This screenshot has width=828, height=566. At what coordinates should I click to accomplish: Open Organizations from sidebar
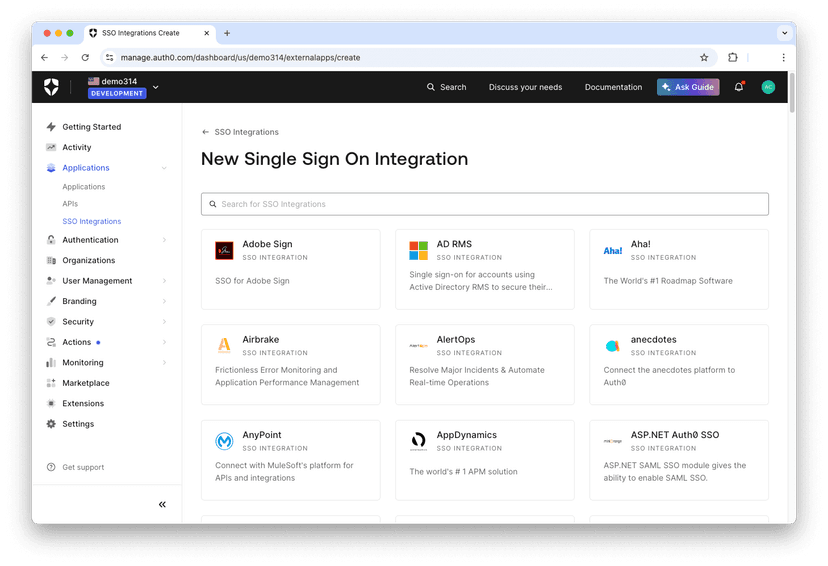click(88, 260)
